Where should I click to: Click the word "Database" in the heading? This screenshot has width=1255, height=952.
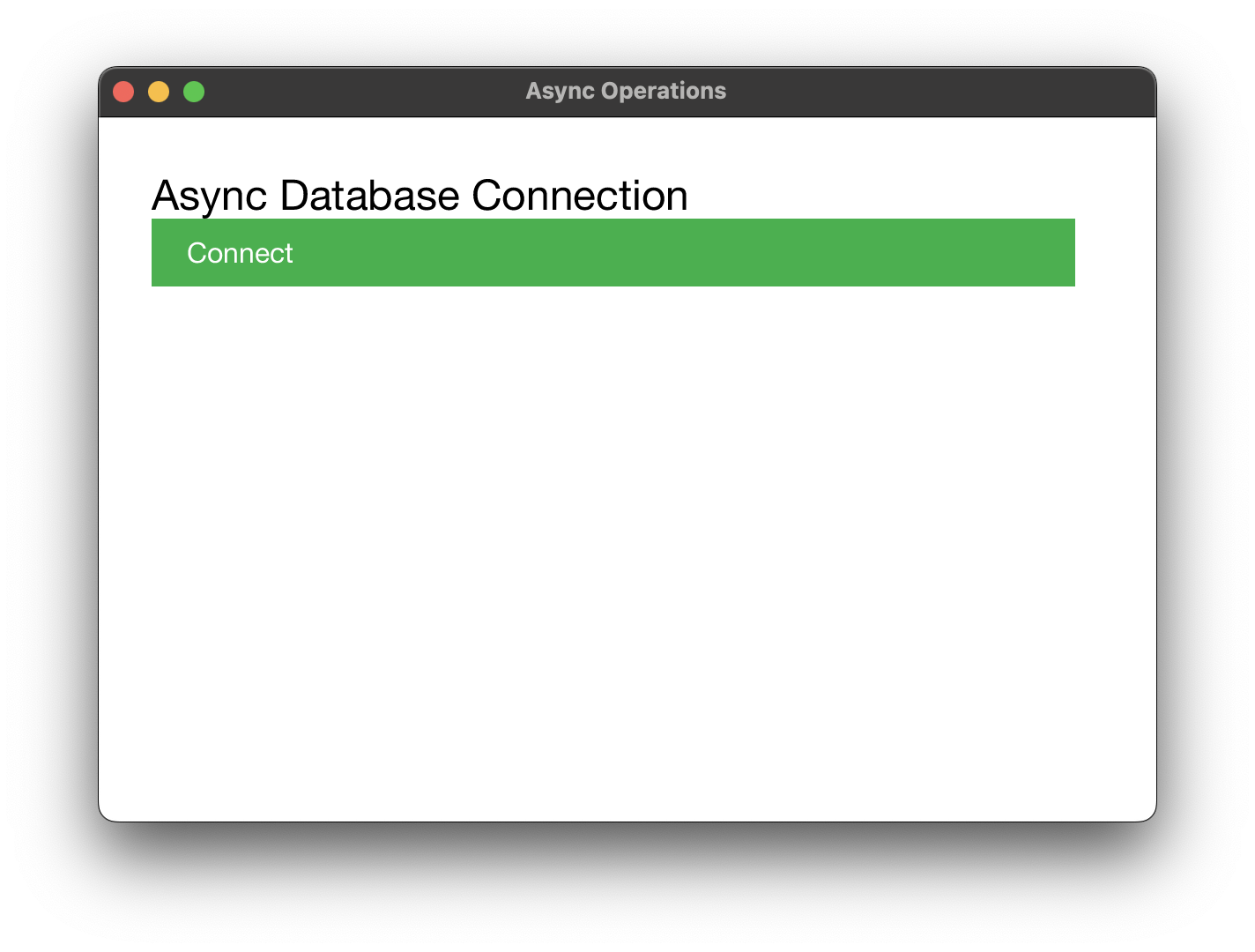tap(369, 196)
